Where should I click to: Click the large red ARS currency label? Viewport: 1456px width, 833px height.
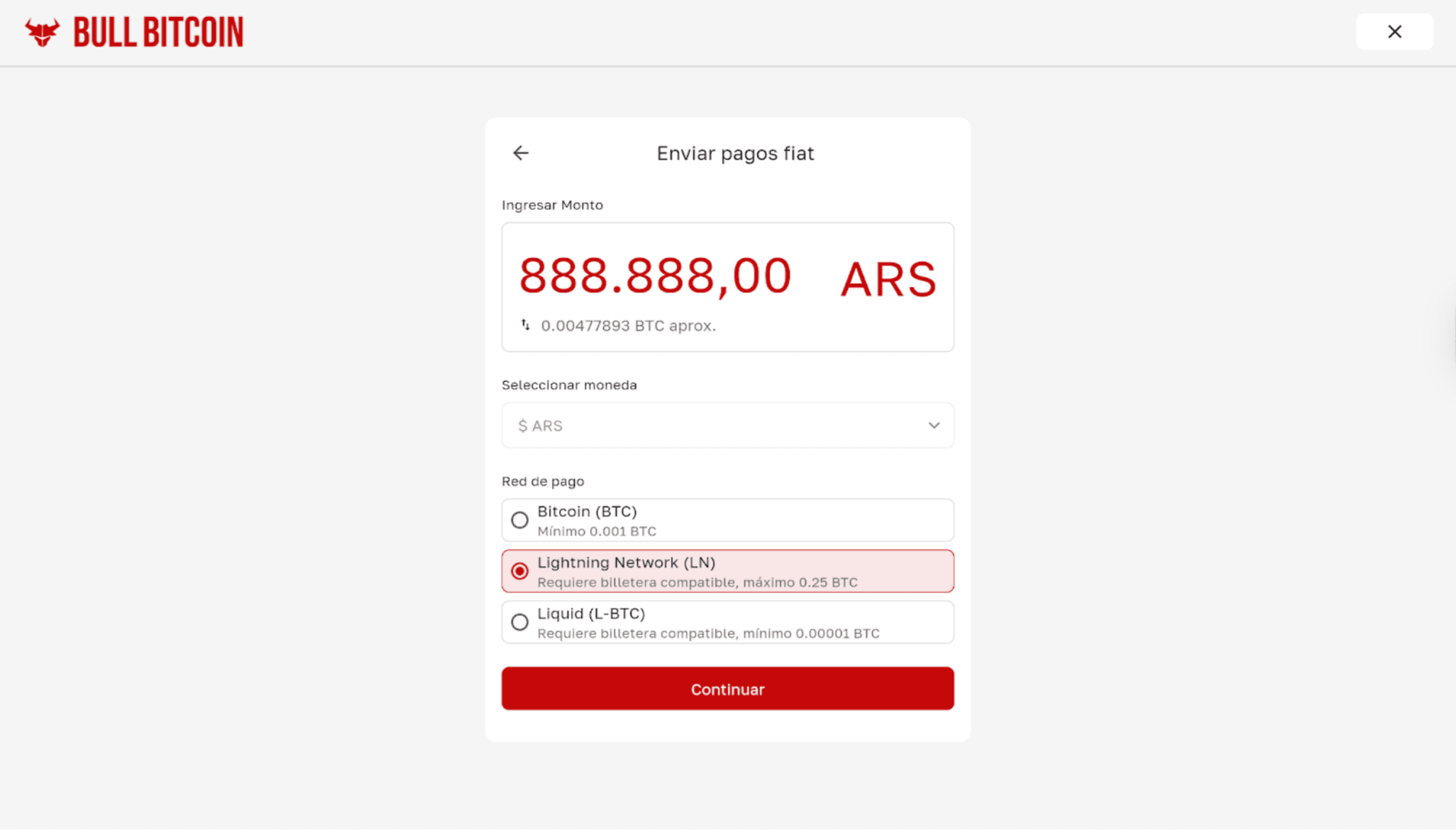point(888,280)
